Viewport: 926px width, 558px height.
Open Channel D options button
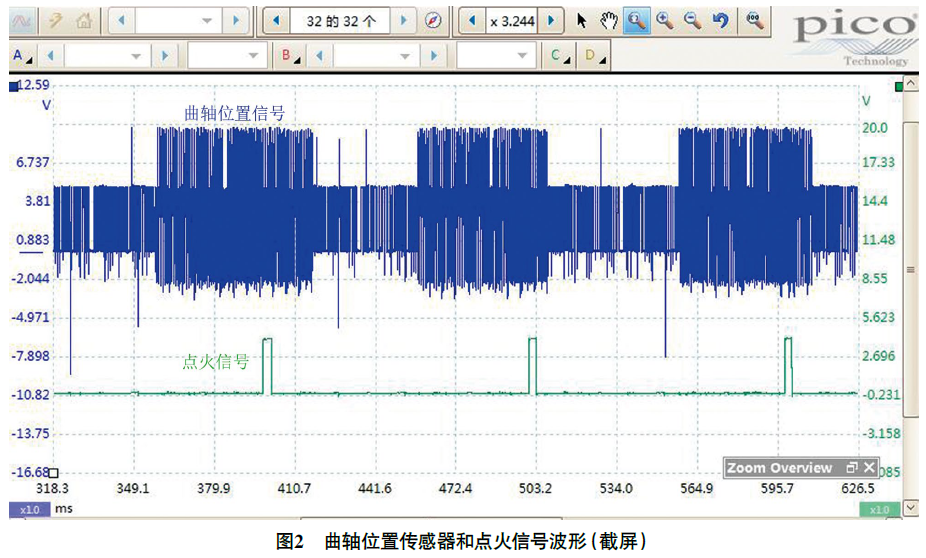pyautogui.click(x=594, y=56)
